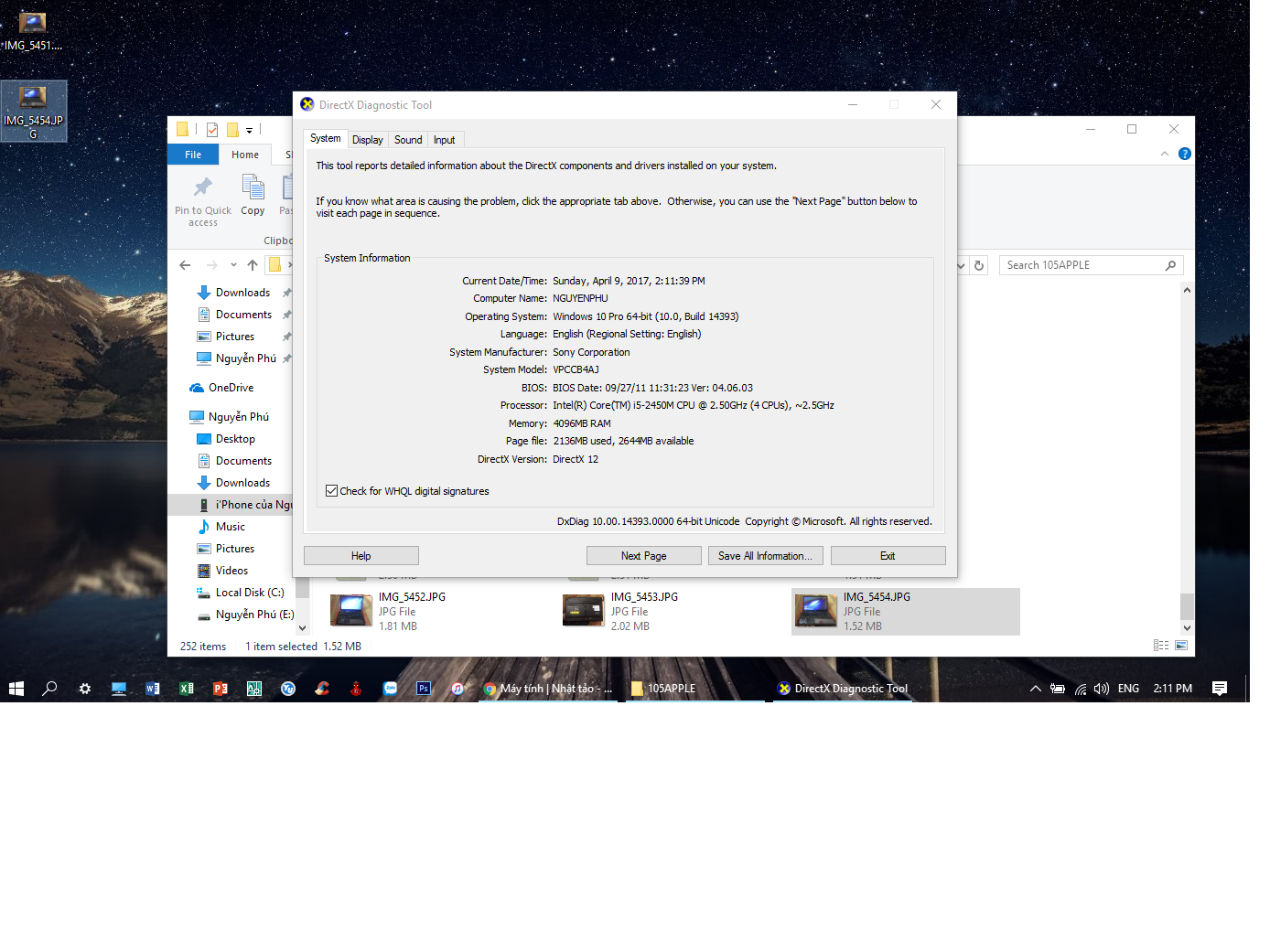
Task: Check battery status in system tray
Action: point(1058,689)
